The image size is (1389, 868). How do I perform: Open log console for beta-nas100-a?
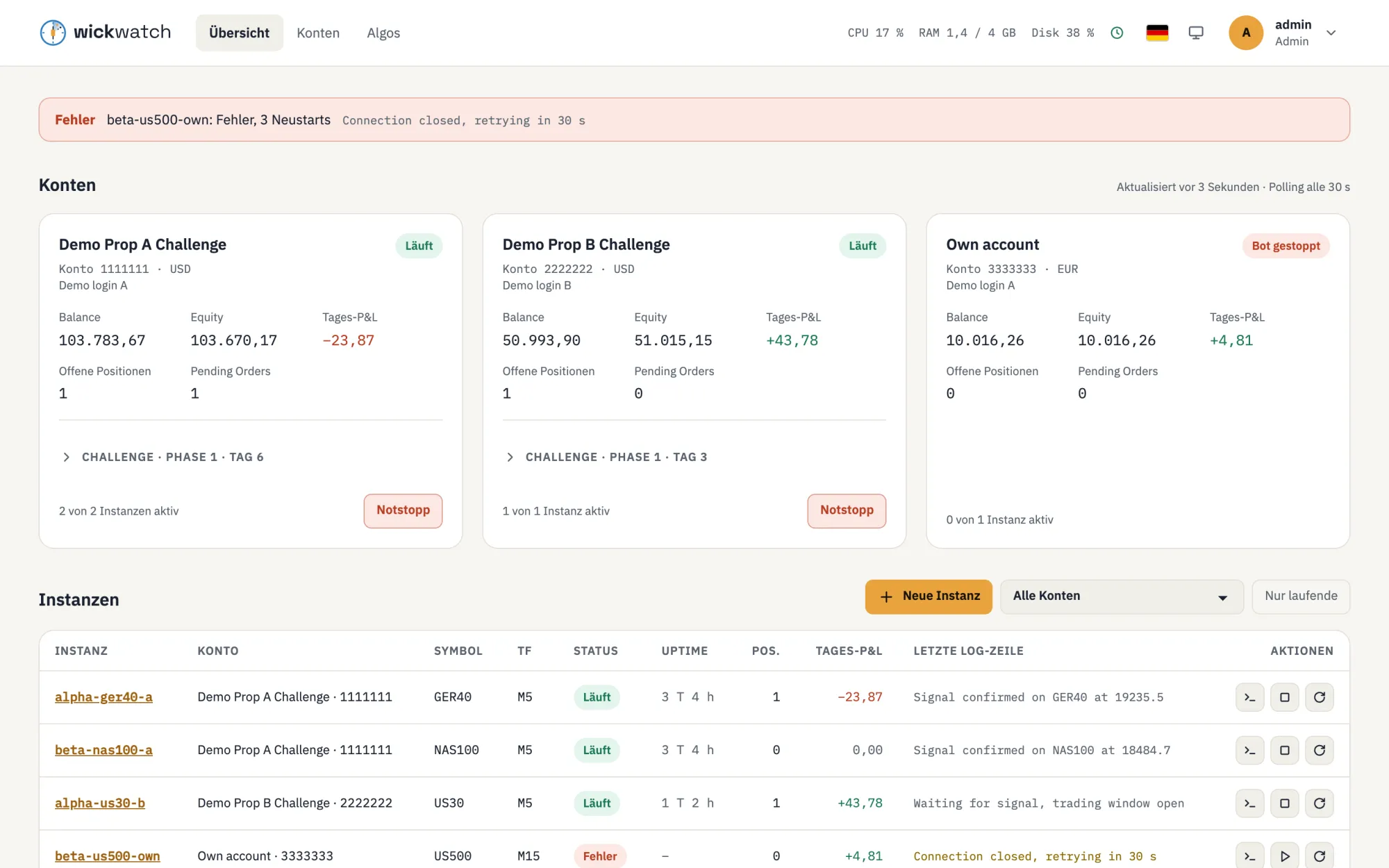pos(1249,750)
